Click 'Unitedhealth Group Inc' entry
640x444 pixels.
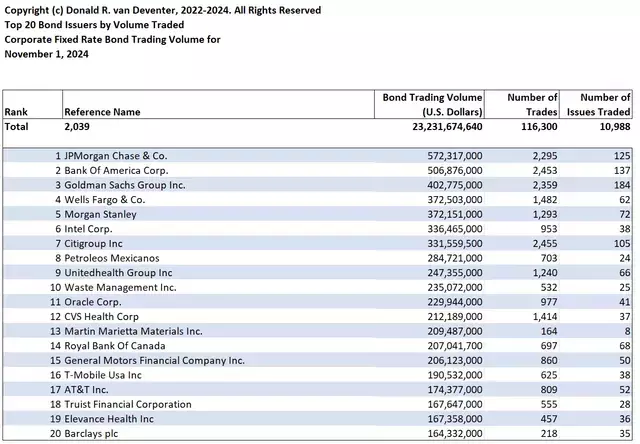click(118, 273)
